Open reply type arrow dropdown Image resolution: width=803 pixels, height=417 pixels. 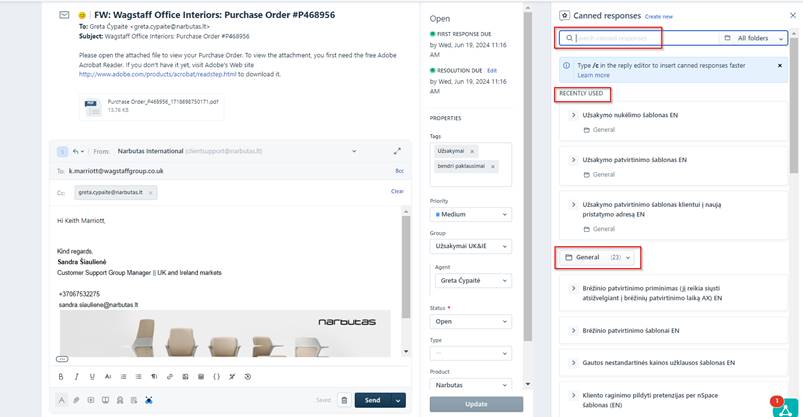78,152
